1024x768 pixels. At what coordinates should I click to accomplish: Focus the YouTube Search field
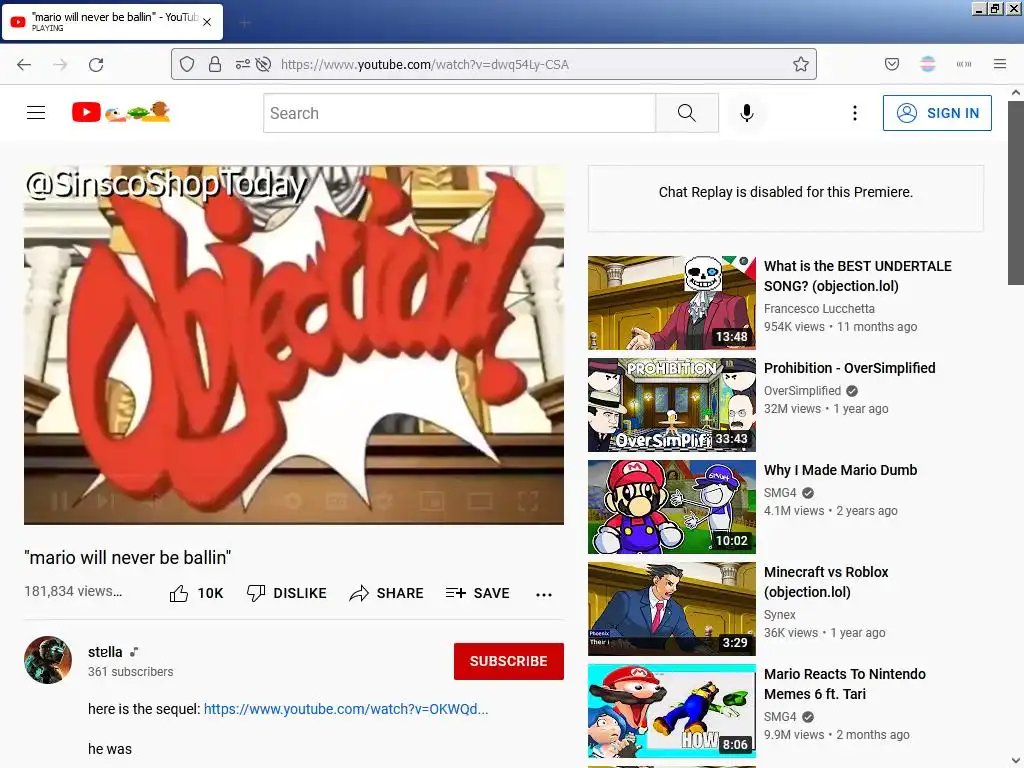pos(459,113)
